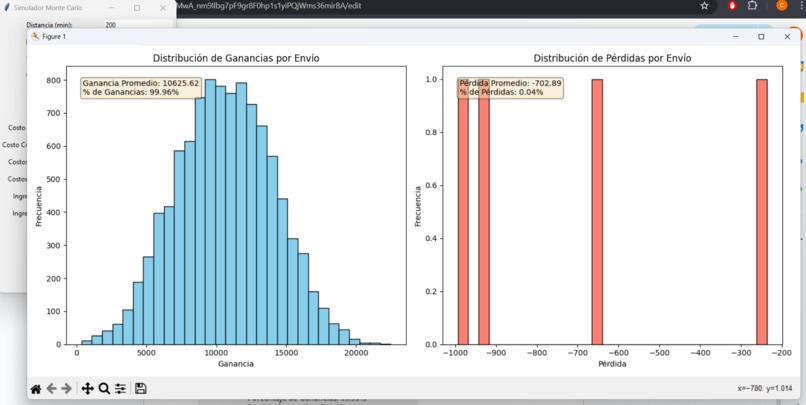Click the browser address bar URL
Image resolution: width=806 pixels, height=405 pixels.
pyautogui.click(x=269, y=6)
